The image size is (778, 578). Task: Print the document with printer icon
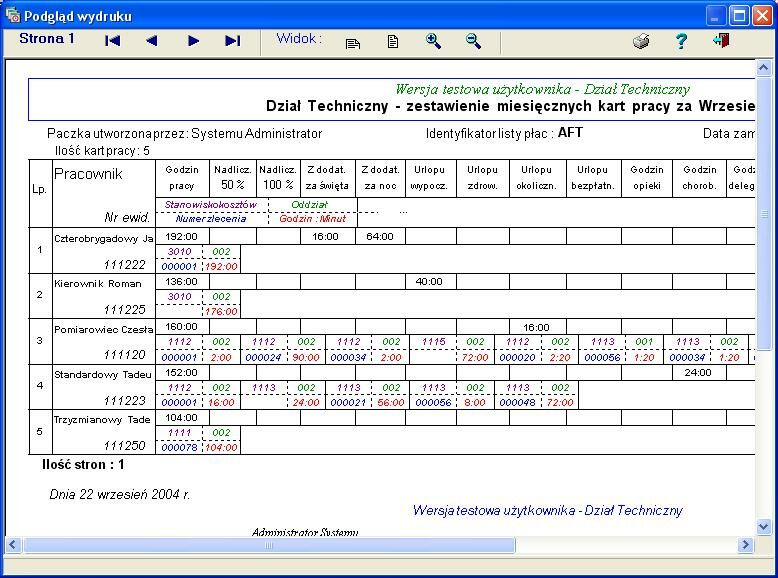coord(641,41)
